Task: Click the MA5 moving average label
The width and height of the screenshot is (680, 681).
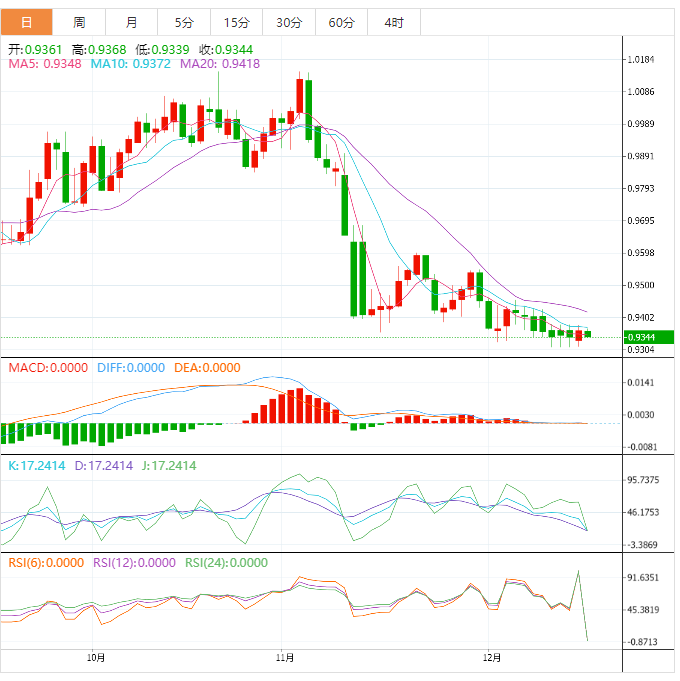Action: 45,64
